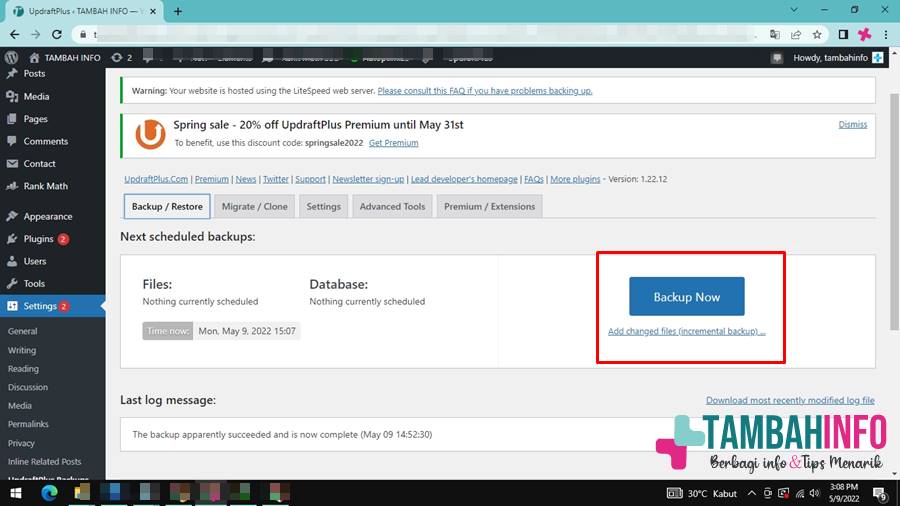
Task: Open General settings submenu
Action: coord(22,331)
